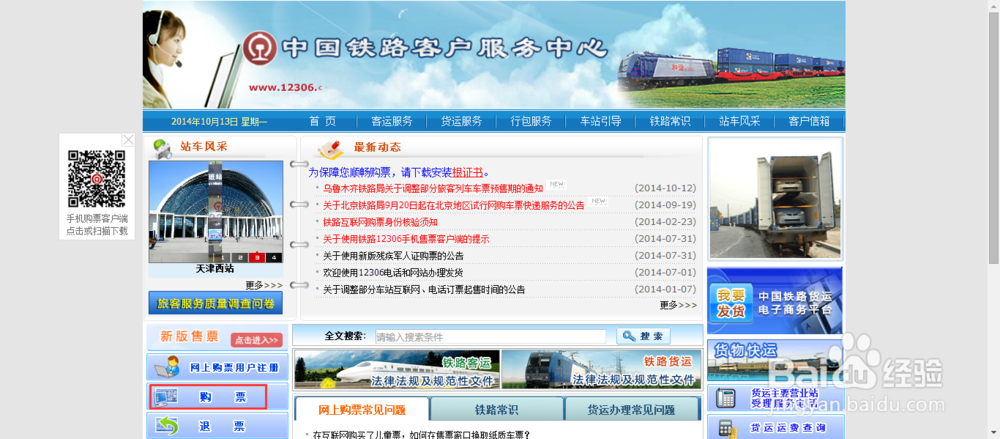Switch to 货运办理常见问题 tab
1000x439 pixels.
click(631, 410)
